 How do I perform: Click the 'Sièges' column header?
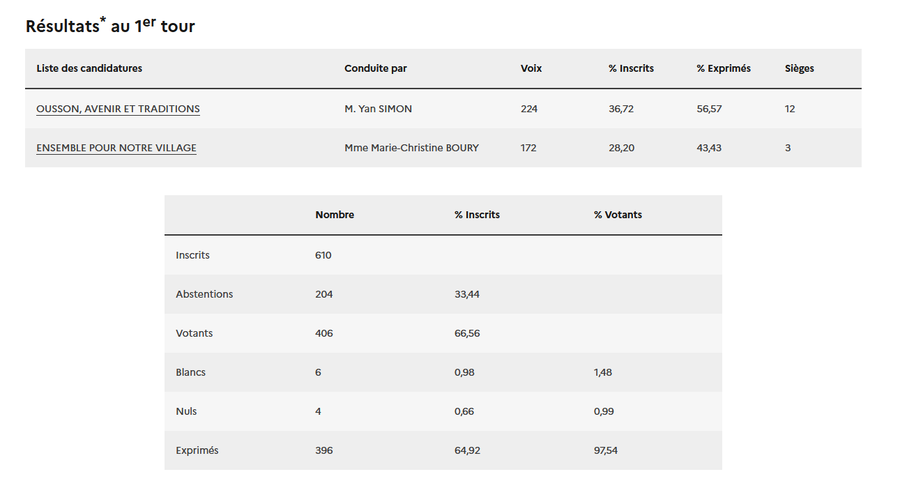click(799, 69)
